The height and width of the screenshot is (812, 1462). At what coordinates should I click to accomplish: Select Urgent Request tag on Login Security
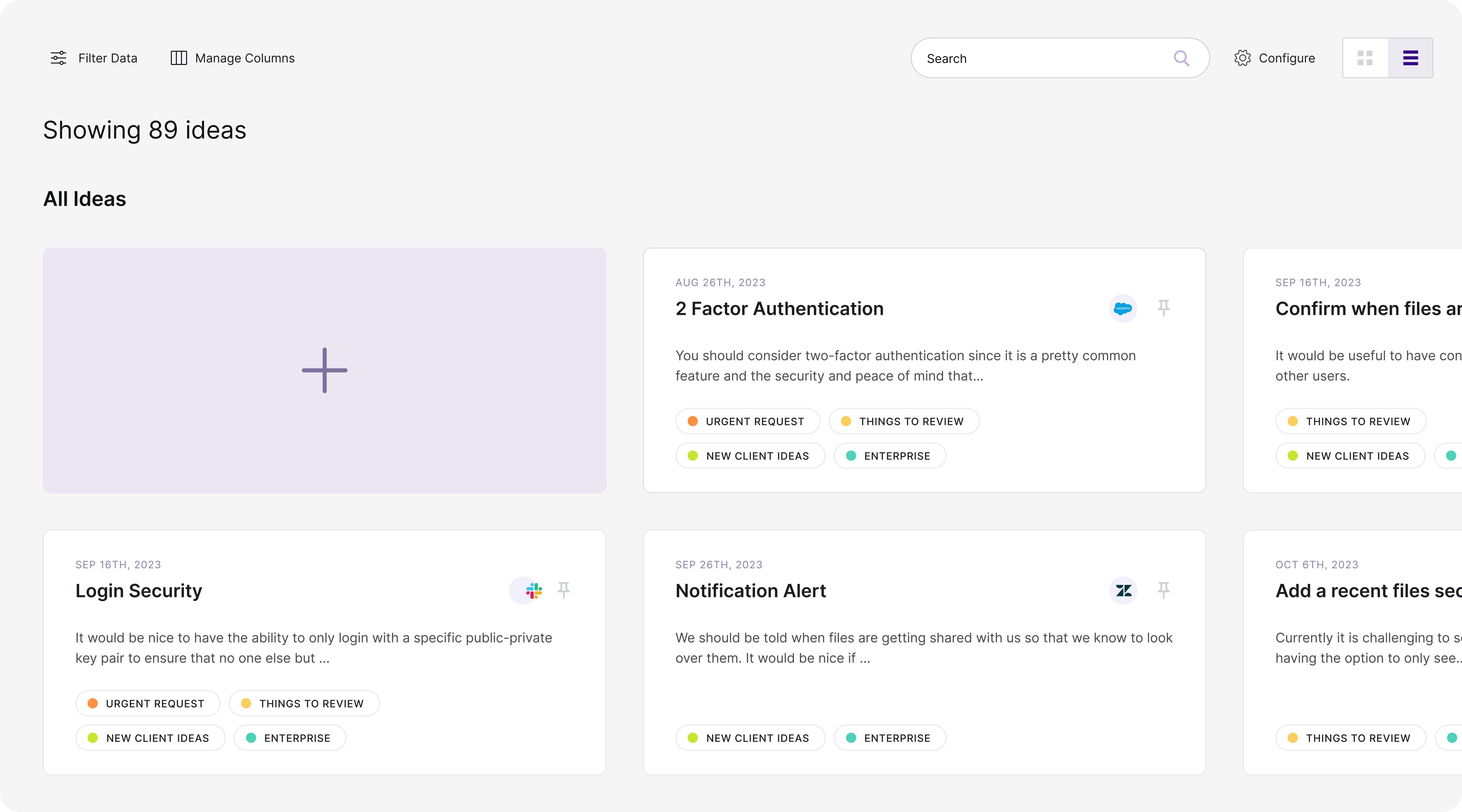pos(147,704)
